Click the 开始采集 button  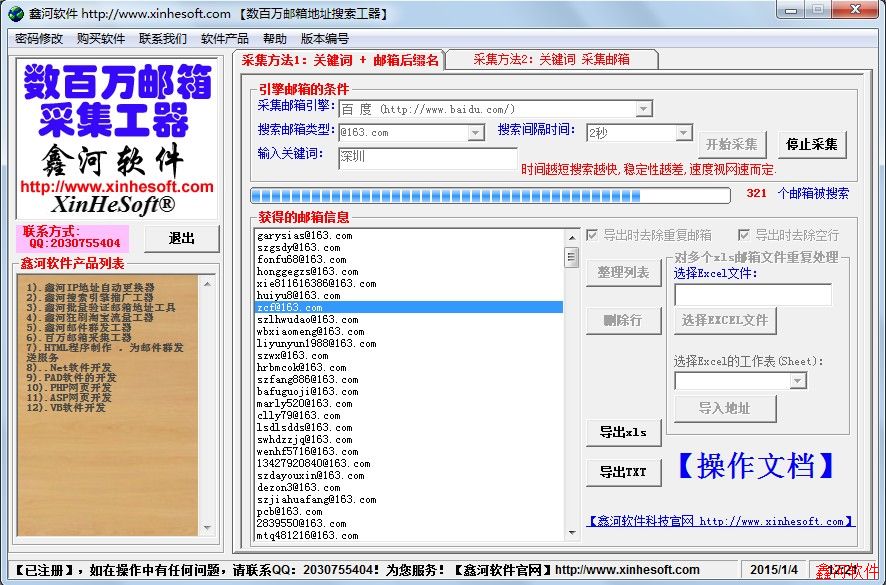point(732,145)
